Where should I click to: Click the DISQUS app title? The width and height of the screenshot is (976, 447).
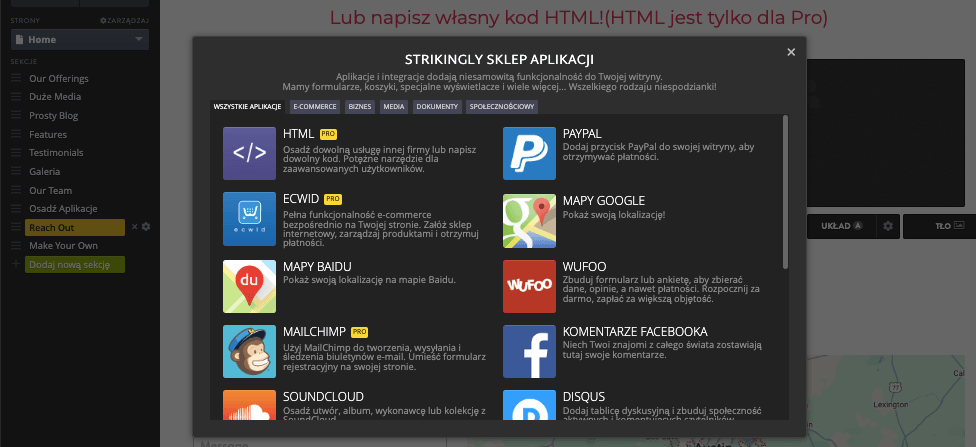584,397
